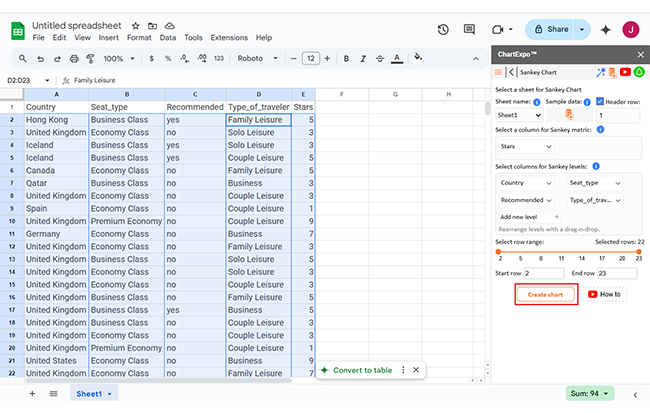Click the Sample data button below its label
The height and width of the screenshot is (413, 650).
569,115
